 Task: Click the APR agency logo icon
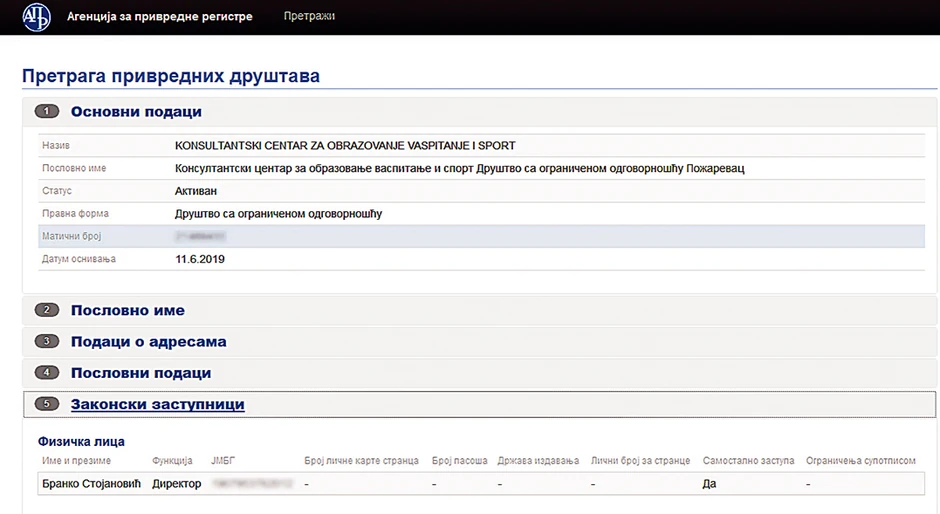pyautogui.click(x=36, y=17)
